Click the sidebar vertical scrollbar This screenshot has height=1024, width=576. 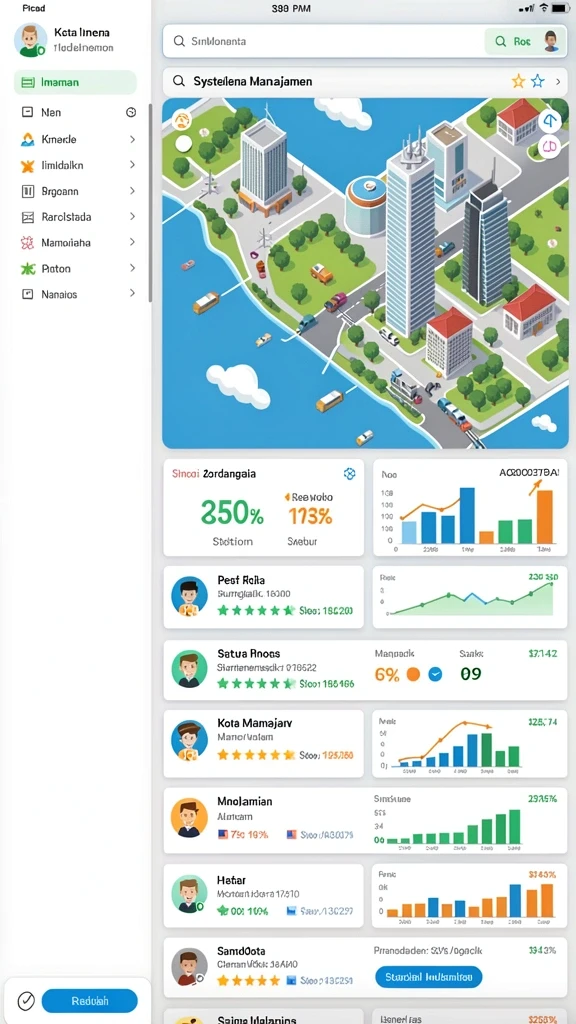150,202
